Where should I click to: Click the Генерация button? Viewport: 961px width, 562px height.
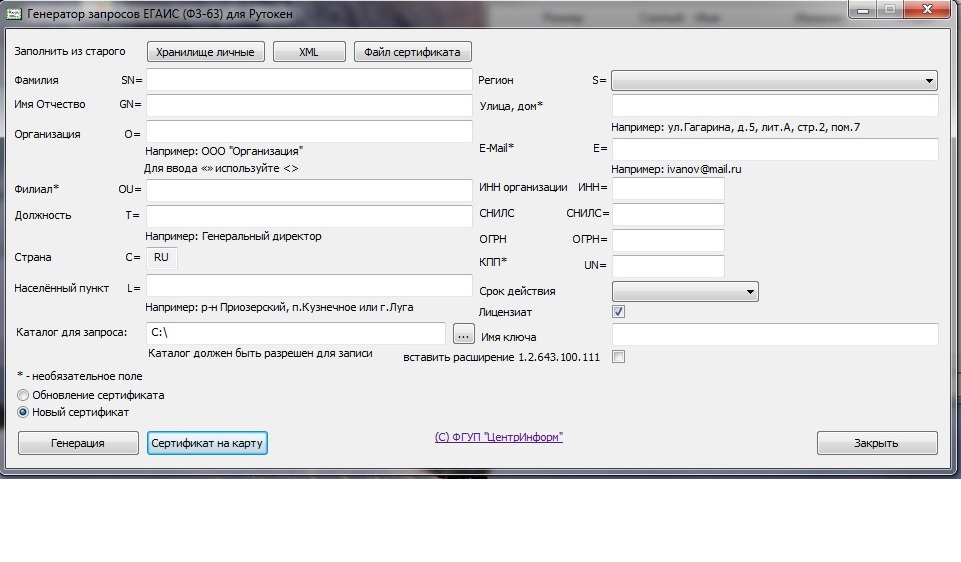click(77, 443)
